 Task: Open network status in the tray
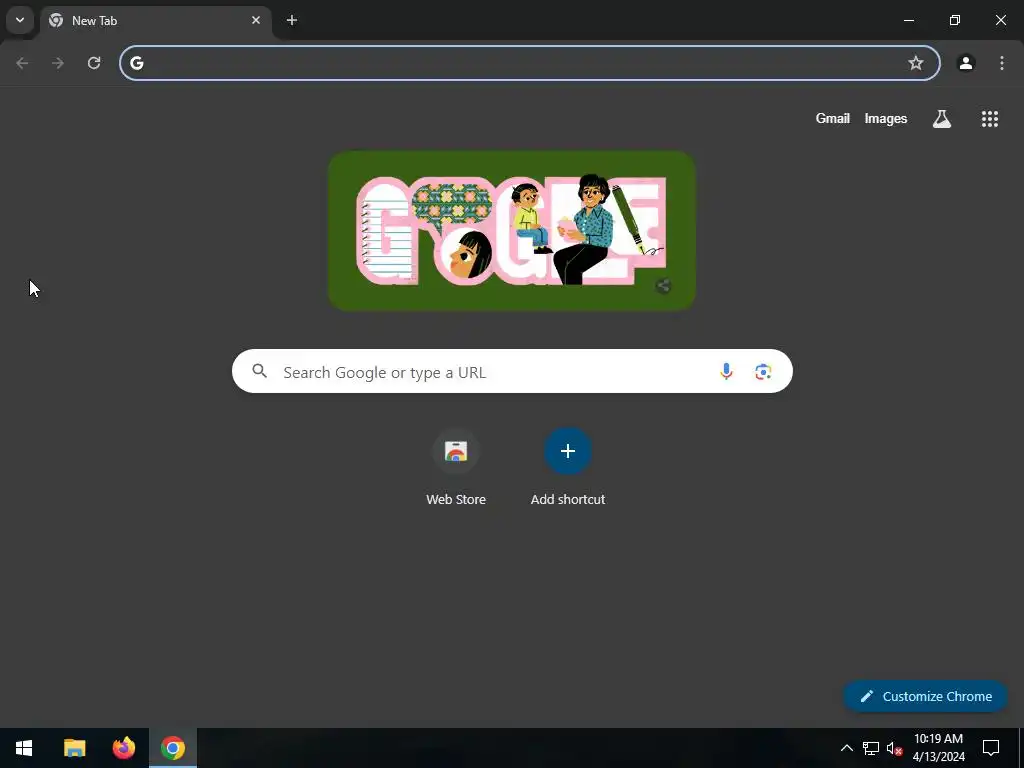871,748
